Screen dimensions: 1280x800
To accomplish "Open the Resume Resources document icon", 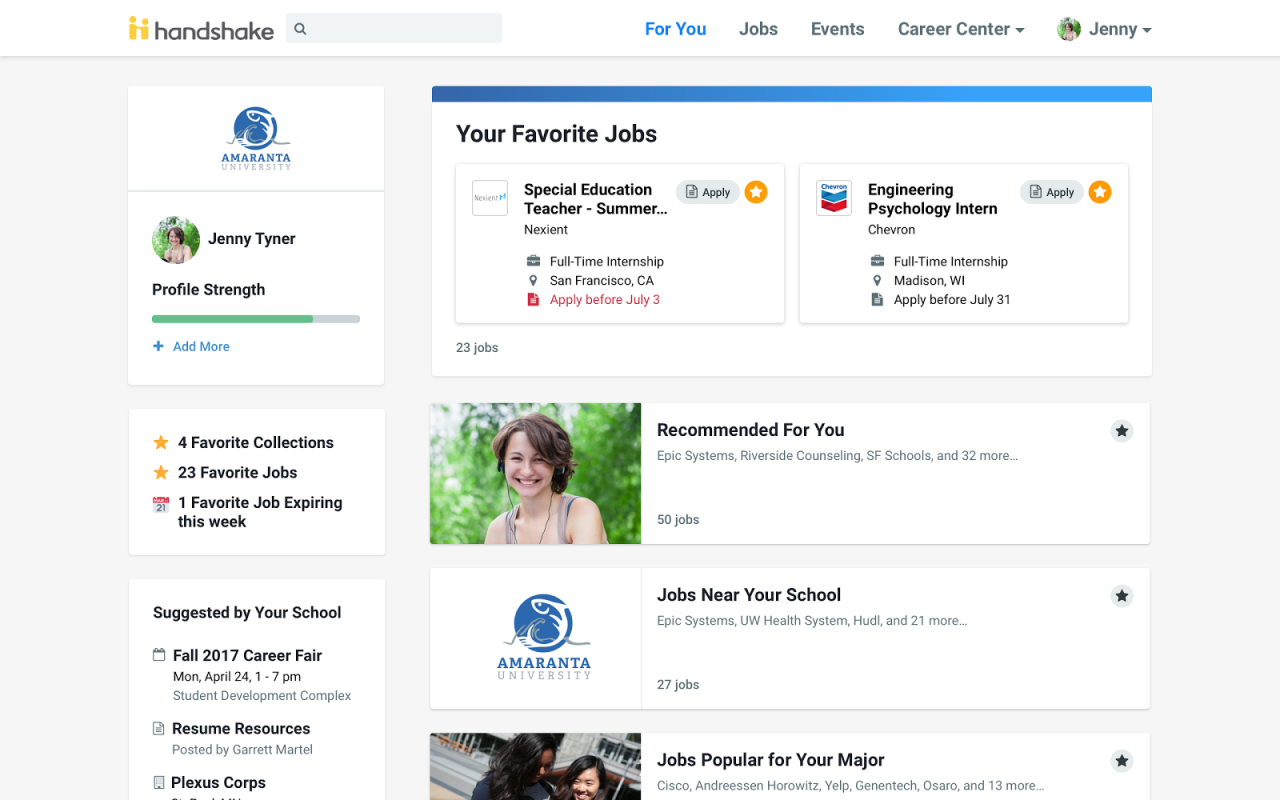I will coord(159,729).
